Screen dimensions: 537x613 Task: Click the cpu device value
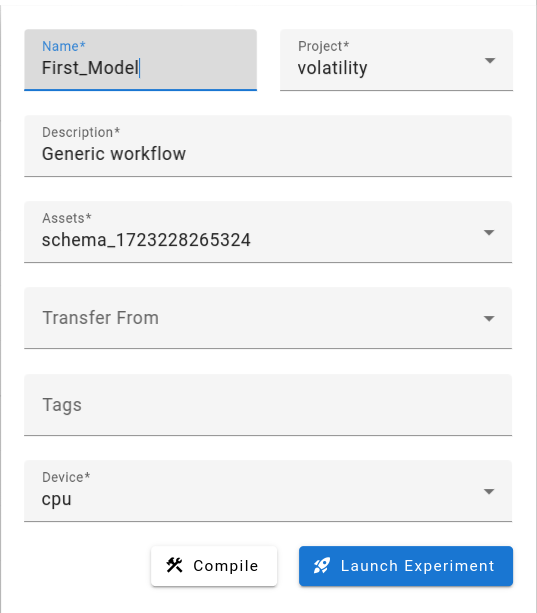pyautogui.click(x=57, y=500)
